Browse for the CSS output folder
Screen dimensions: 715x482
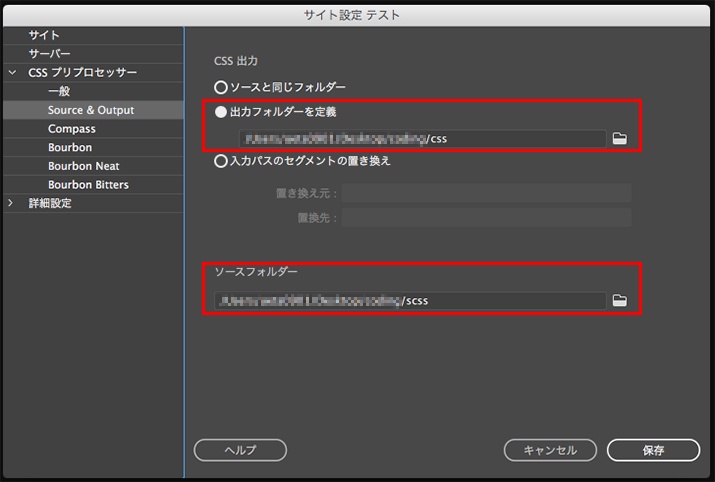[619, 138]
